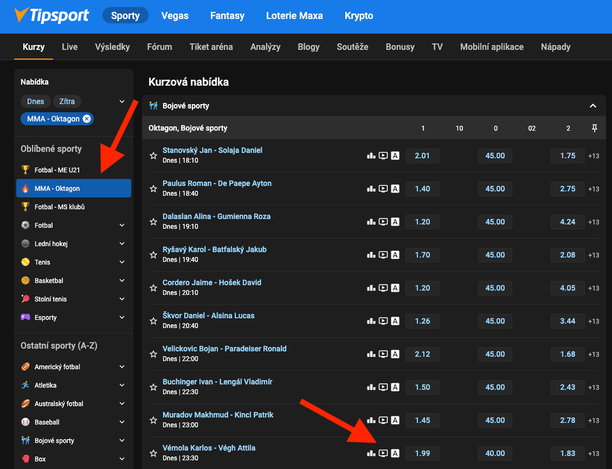Open live stream icon for Buchinger Ivan match
The height and width of the screenshot is (469, 612).
coord(383,387)
